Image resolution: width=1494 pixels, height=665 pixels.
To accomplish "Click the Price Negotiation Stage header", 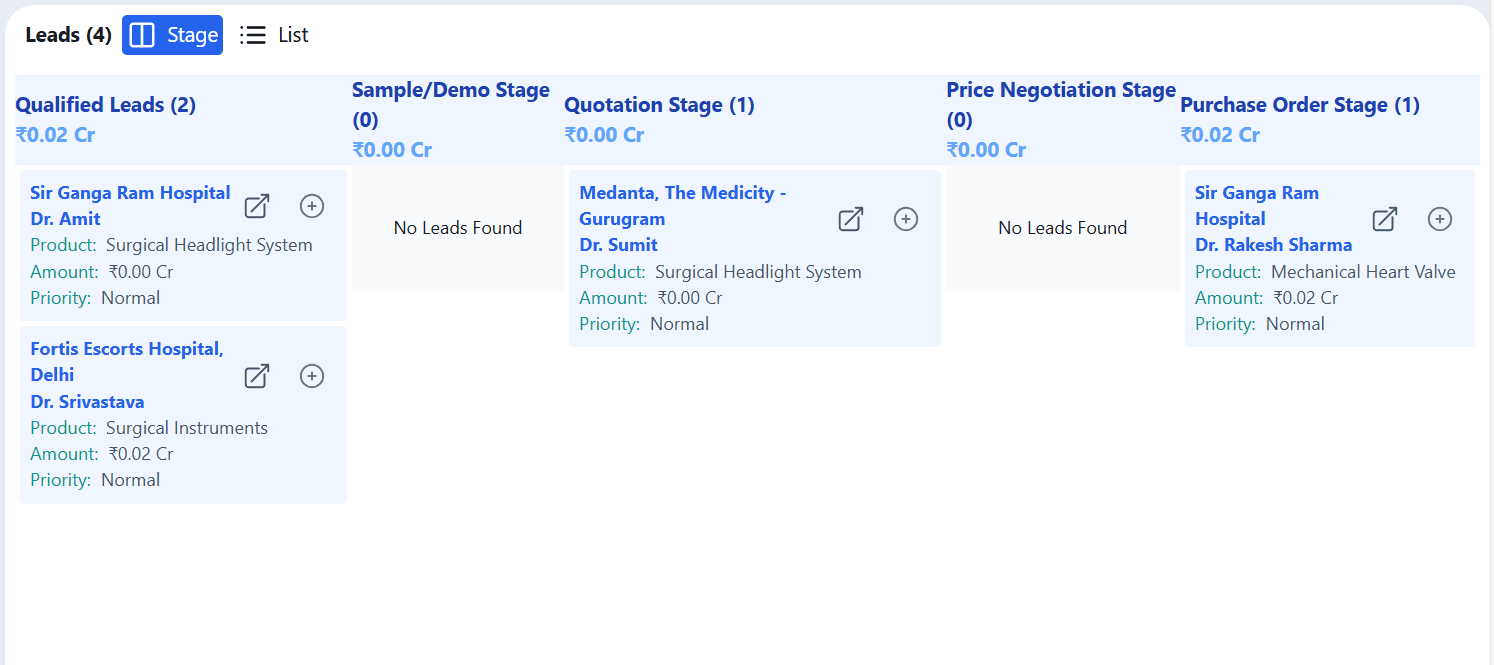I will click(1060, 91).
